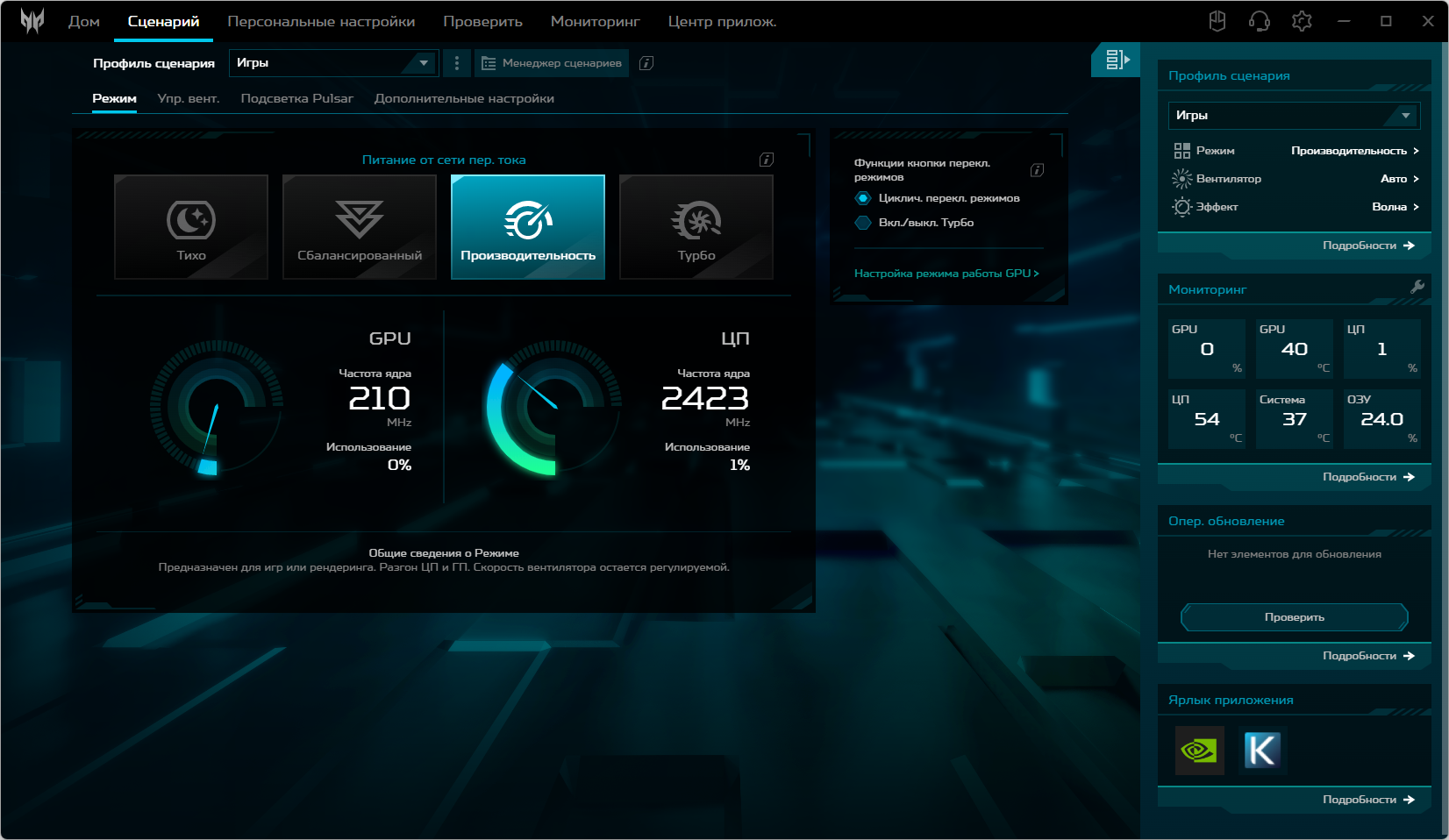
Task: Click the GPU core frequency gauge
Action: tap(216, 408)
